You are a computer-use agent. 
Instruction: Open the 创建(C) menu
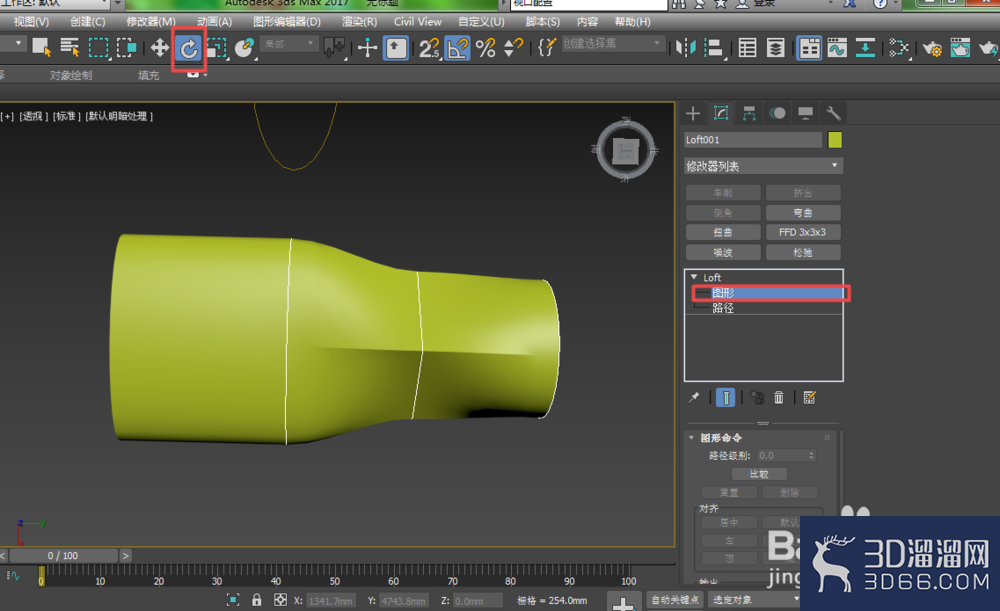(x=87, y=22)
